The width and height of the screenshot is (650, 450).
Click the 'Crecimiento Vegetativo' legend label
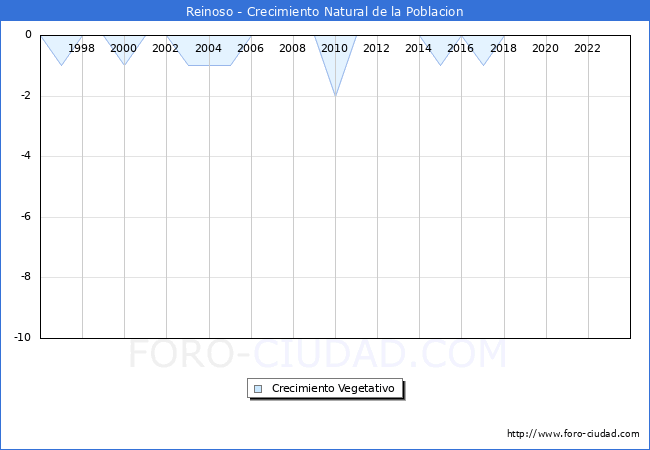(x=333, y=388)
